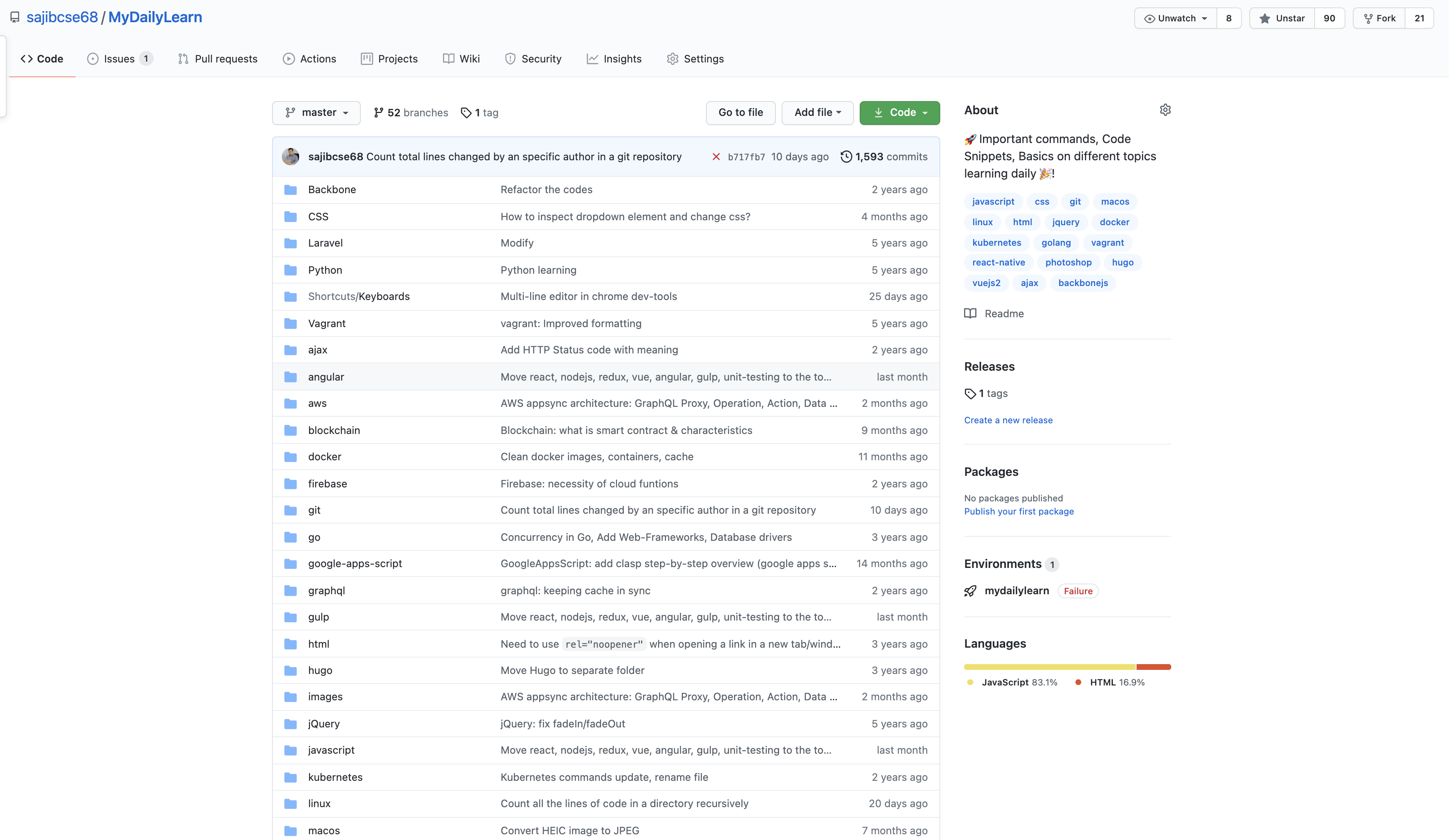
Task: Click the failed status X icon on latest commit
Action: (x=716, y=157)
